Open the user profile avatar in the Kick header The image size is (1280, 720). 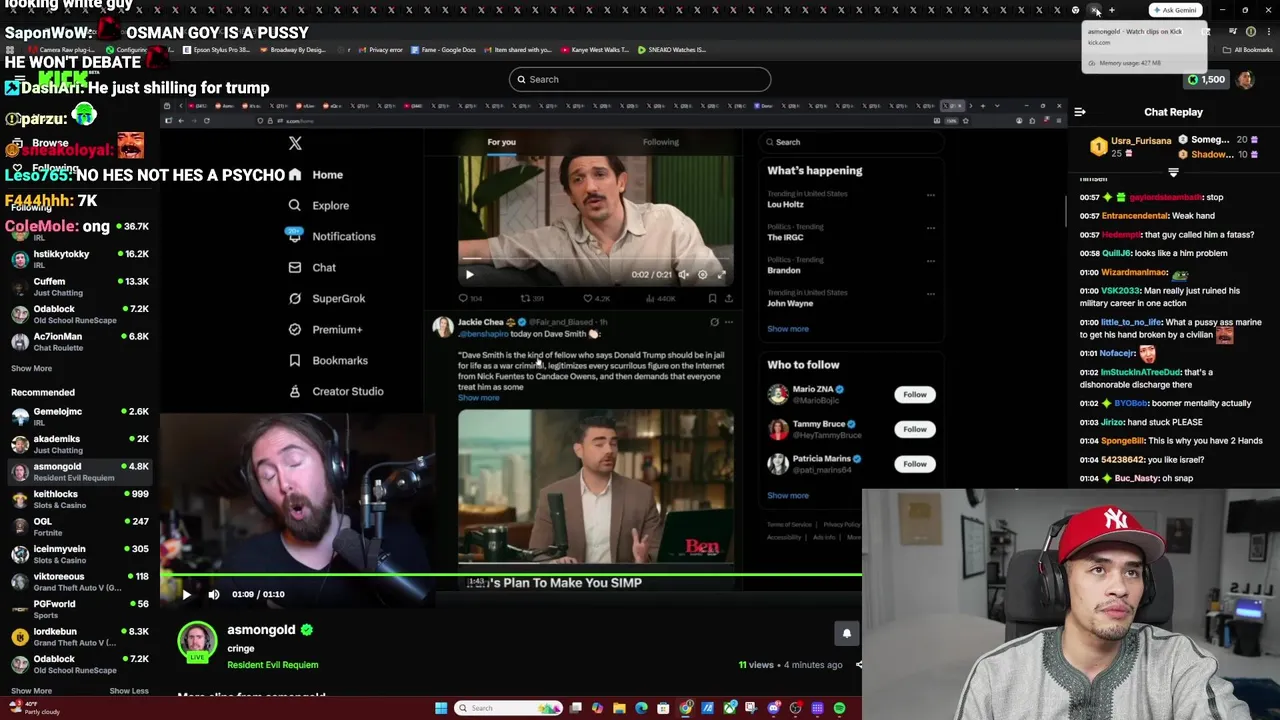[x=1246, y=79]
